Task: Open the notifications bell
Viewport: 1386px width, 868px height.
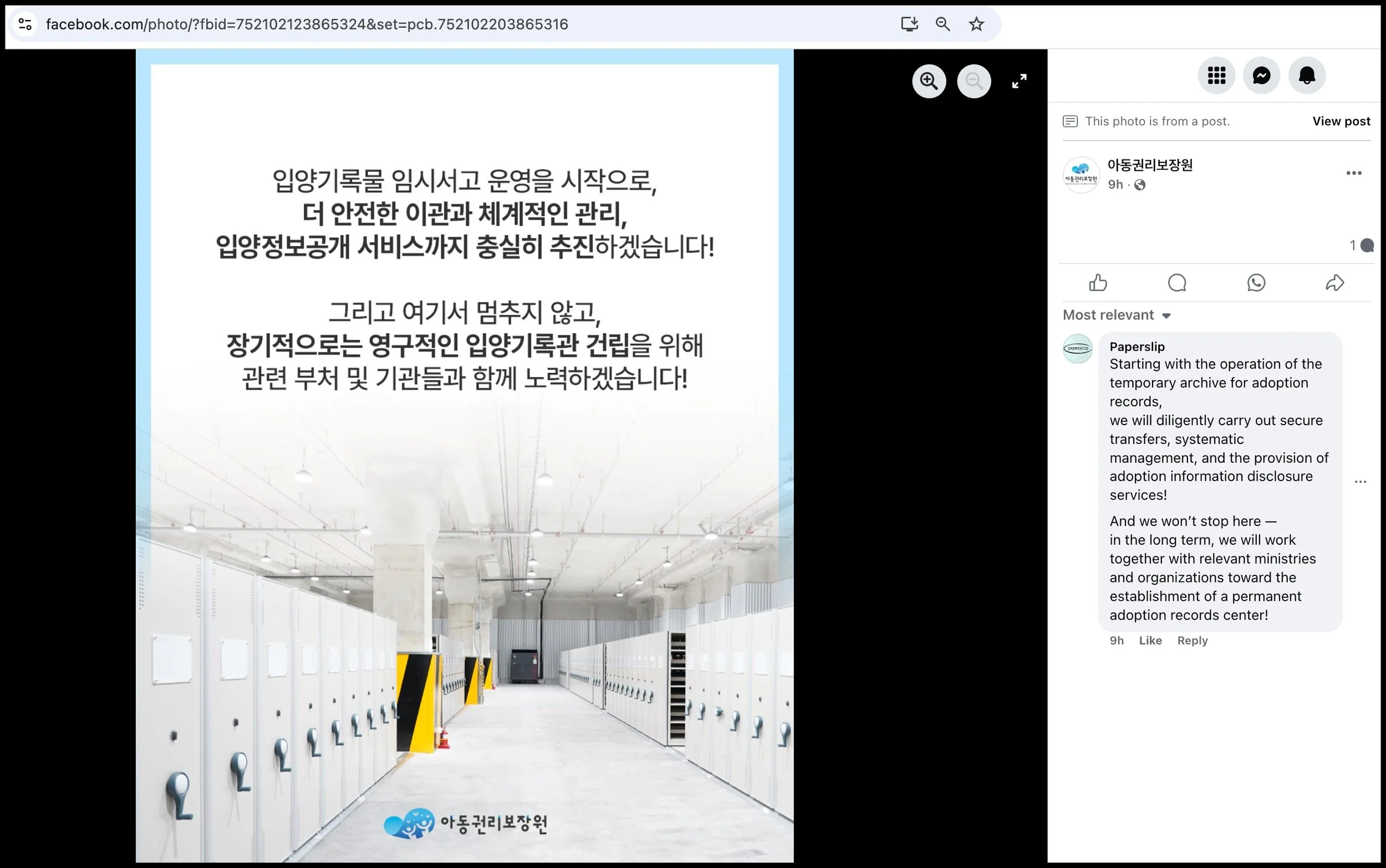Action: pyautogui.click(x=1306, y=75)
